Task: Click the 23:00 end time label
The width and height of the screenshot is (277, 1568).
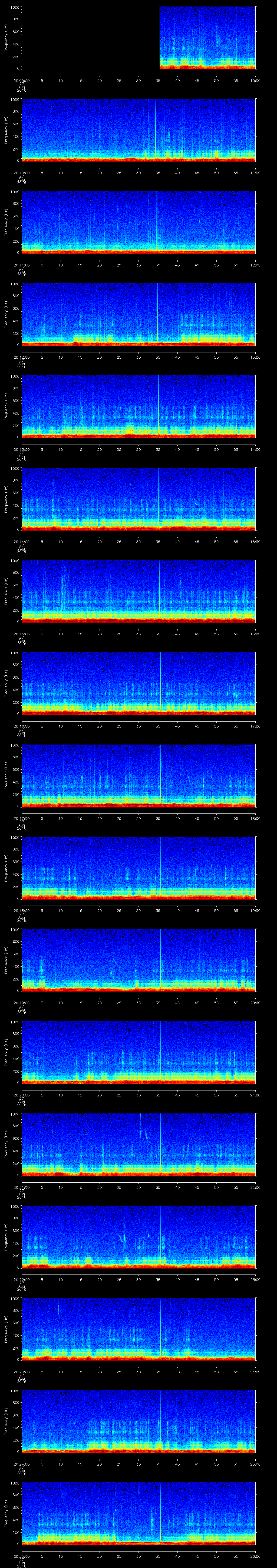Action: point(255,1279)
